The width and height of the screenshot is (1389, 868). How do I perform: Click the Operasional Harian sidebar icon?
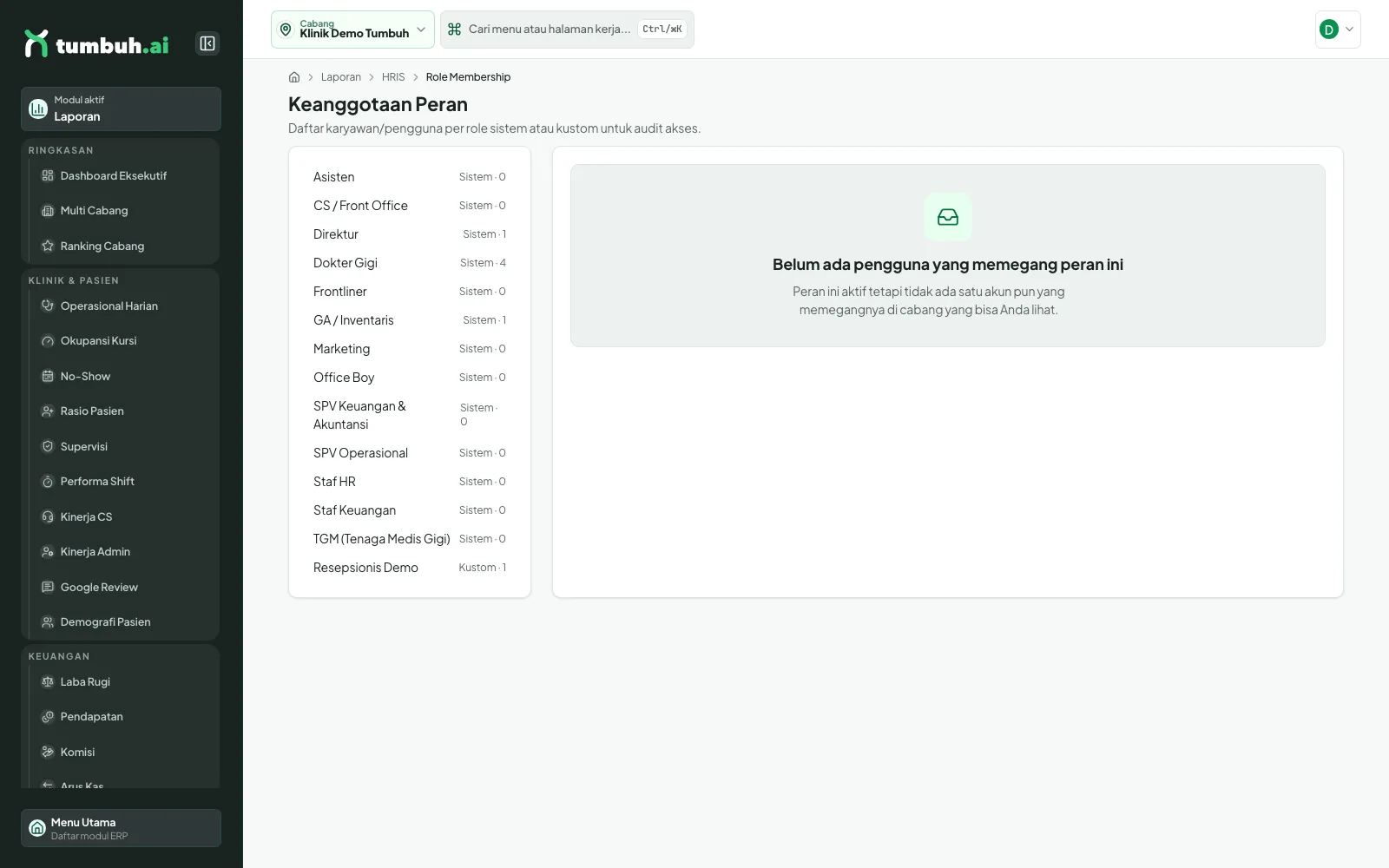[48, 306]
